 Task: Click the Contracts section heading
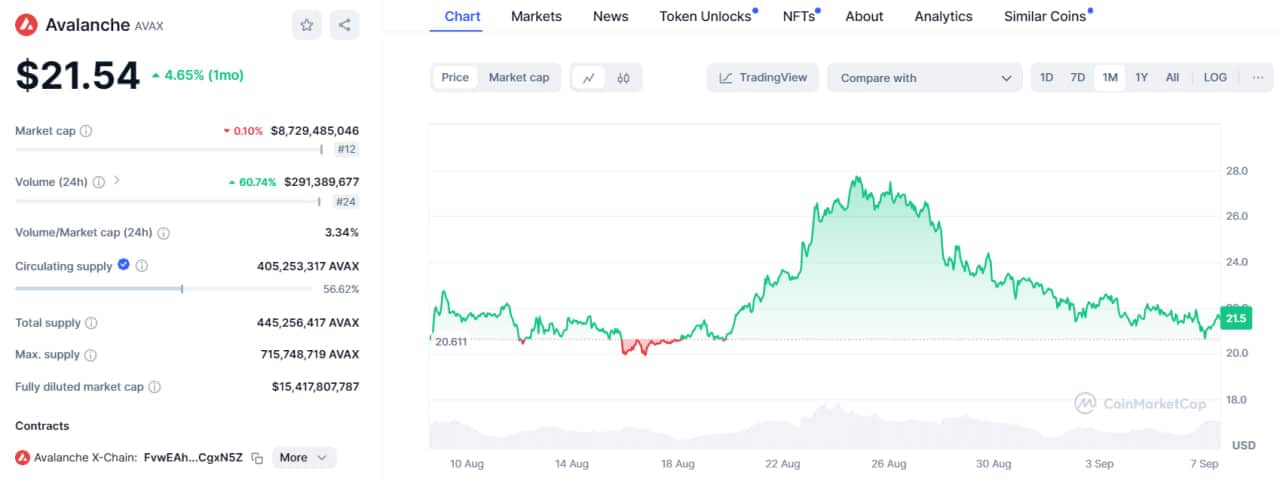pos(42,426)
